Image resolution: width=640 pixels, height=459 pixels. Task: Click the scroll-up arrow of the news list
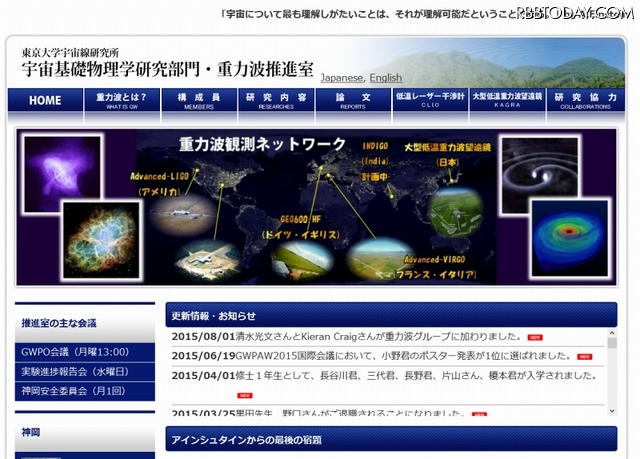[x=612, y=333]
